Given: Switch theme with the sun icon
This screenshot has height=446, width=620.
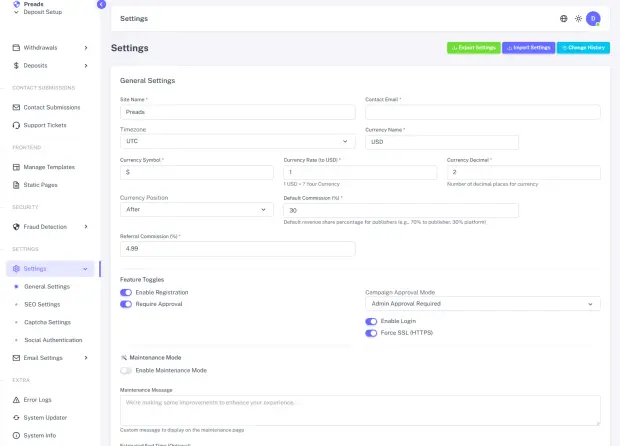Looking at the screenshot, I should (578, 19).
